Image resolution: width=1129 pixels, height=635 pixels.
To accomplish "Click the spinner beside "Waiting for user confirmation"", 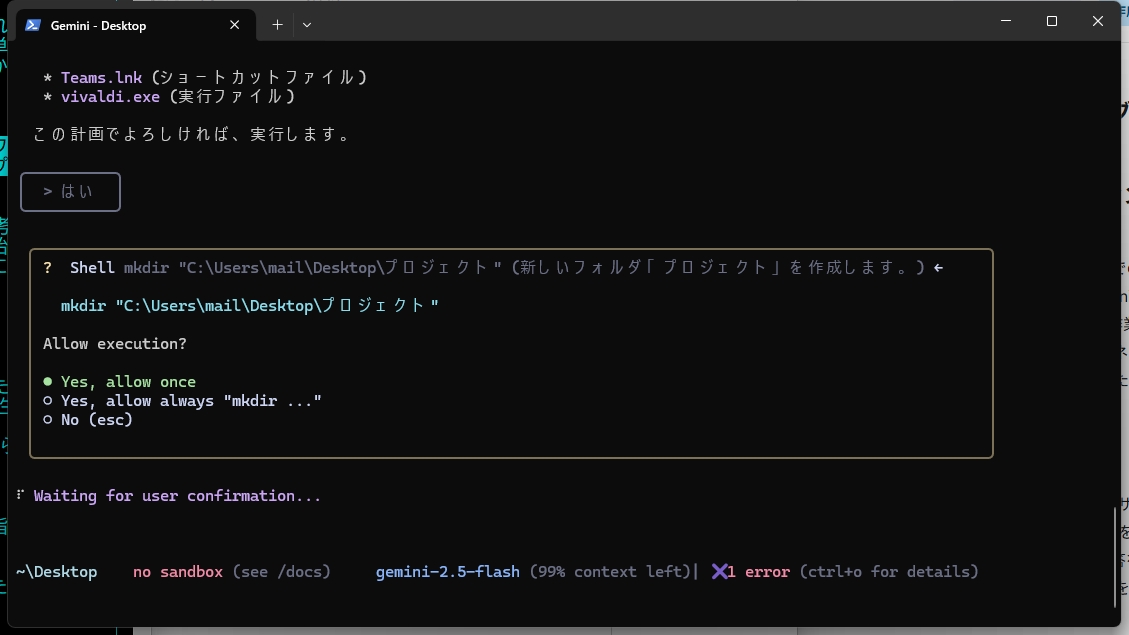I will 21,495.
